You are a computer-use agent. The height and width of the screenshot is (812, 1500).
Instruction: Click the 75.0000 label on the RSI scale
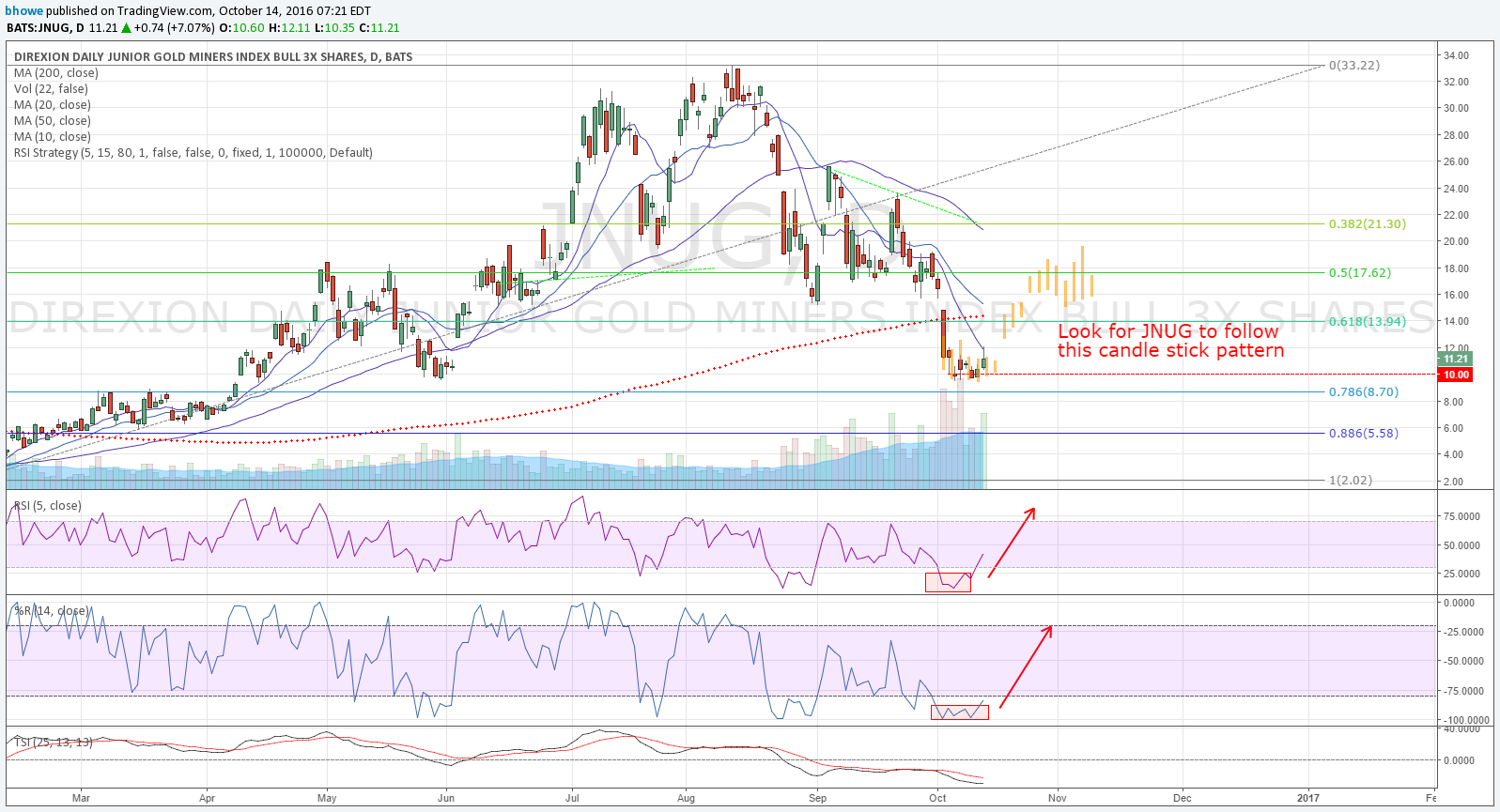coord(1461,517)
